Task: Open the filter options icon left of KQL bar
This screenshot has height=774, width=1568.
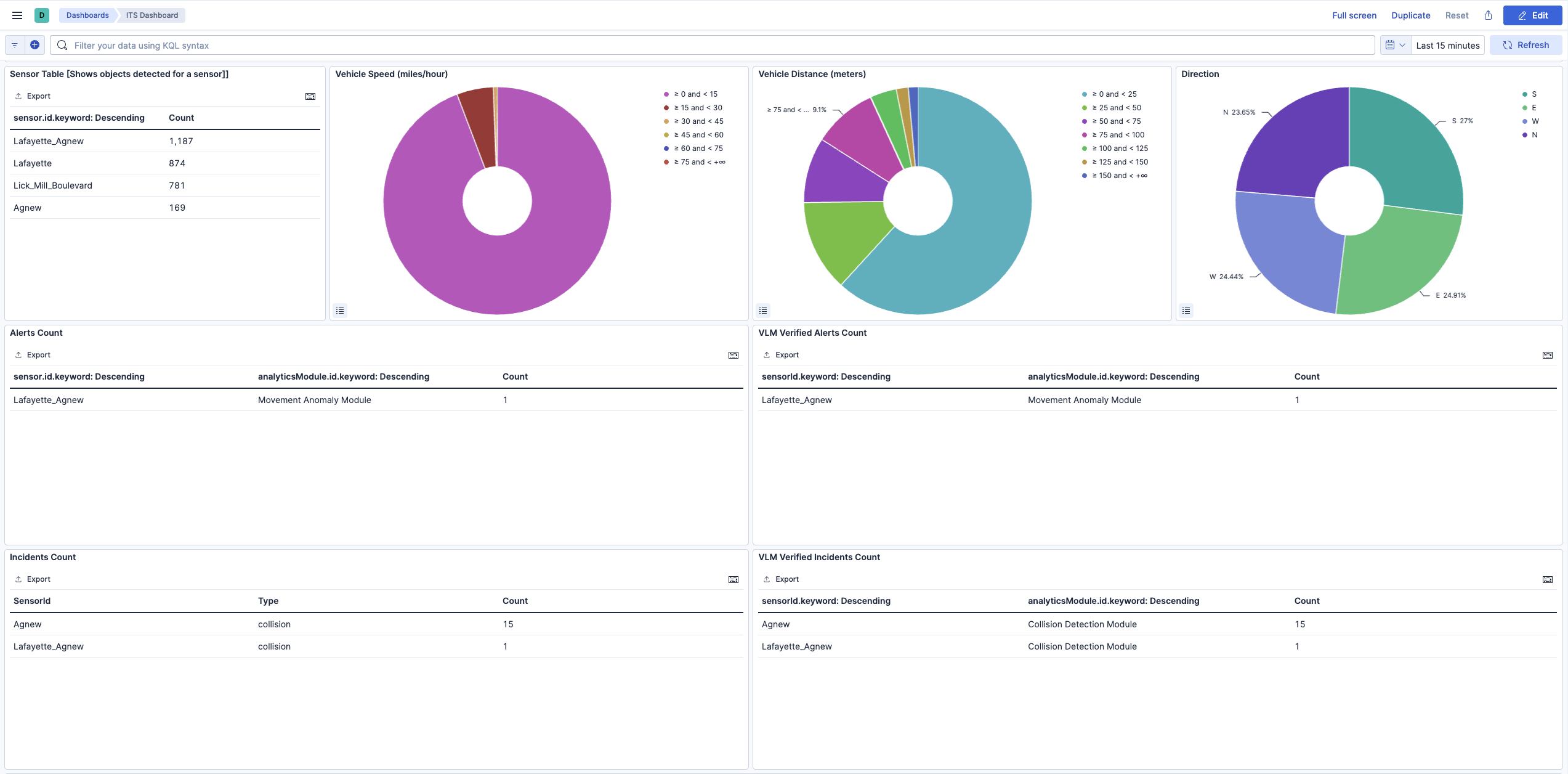Action: 14,44
